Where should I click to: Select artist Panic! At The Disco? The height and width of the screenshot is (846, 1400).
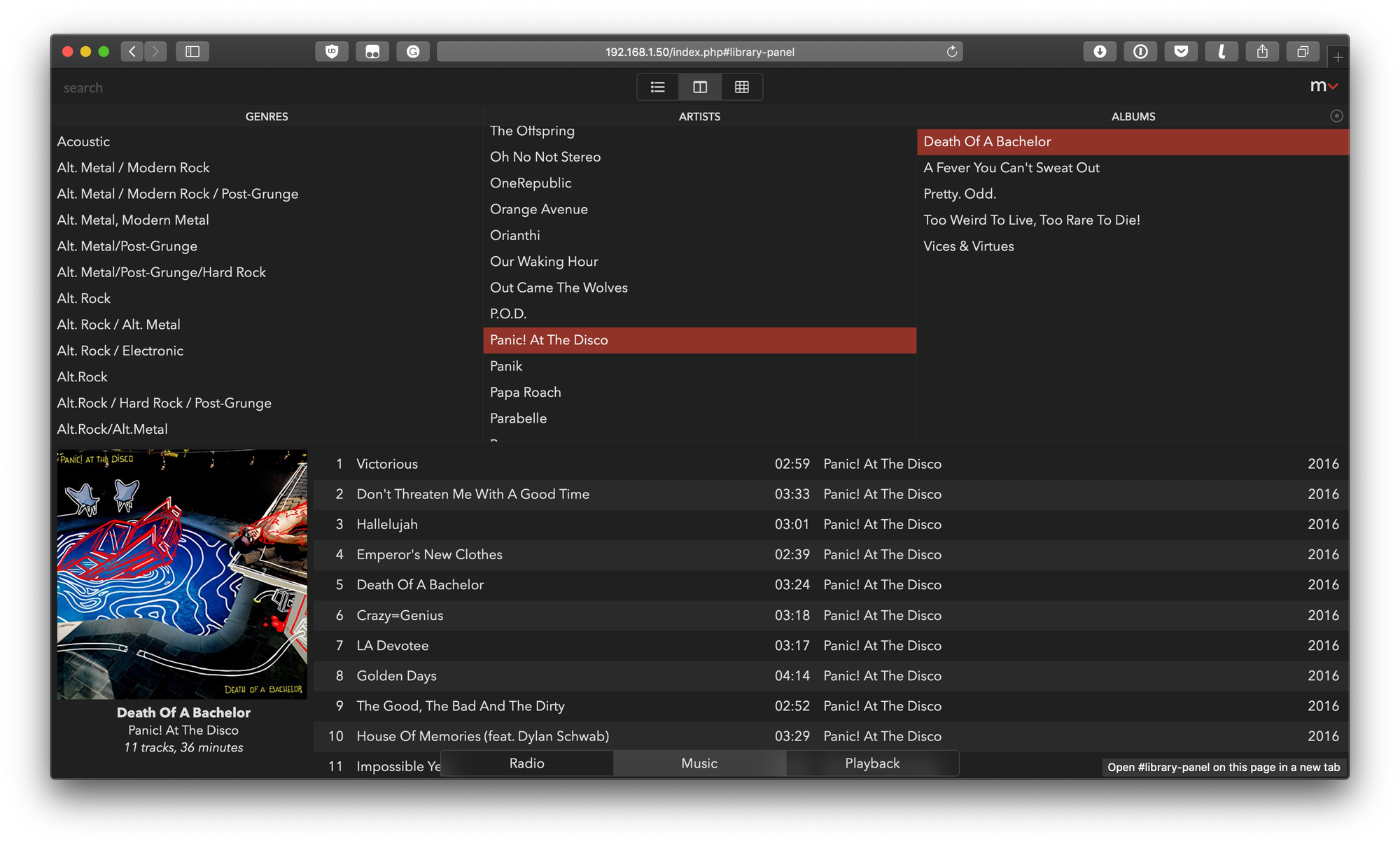[x=700, y=340]
